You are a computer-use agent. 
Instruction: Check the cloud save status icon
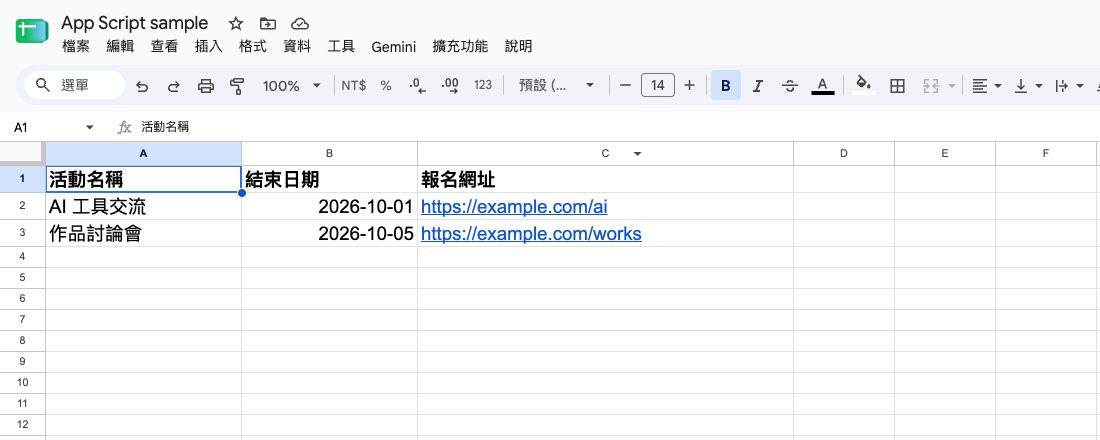pyautogui.click(x=300, y=24)
